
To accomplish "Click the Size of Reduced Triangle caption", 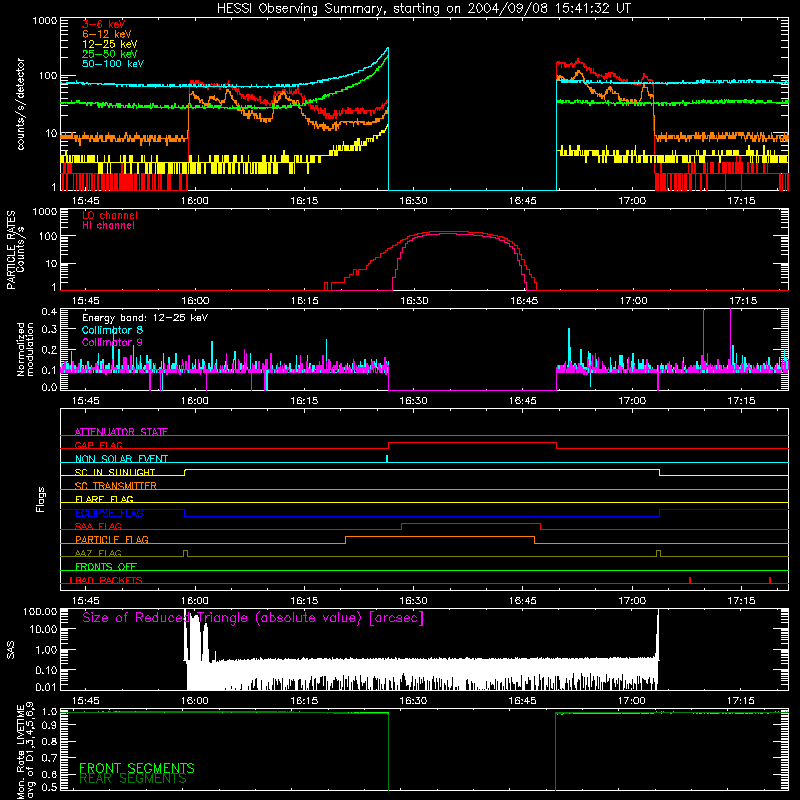I will pyautogui.click(x=253, y=618).
